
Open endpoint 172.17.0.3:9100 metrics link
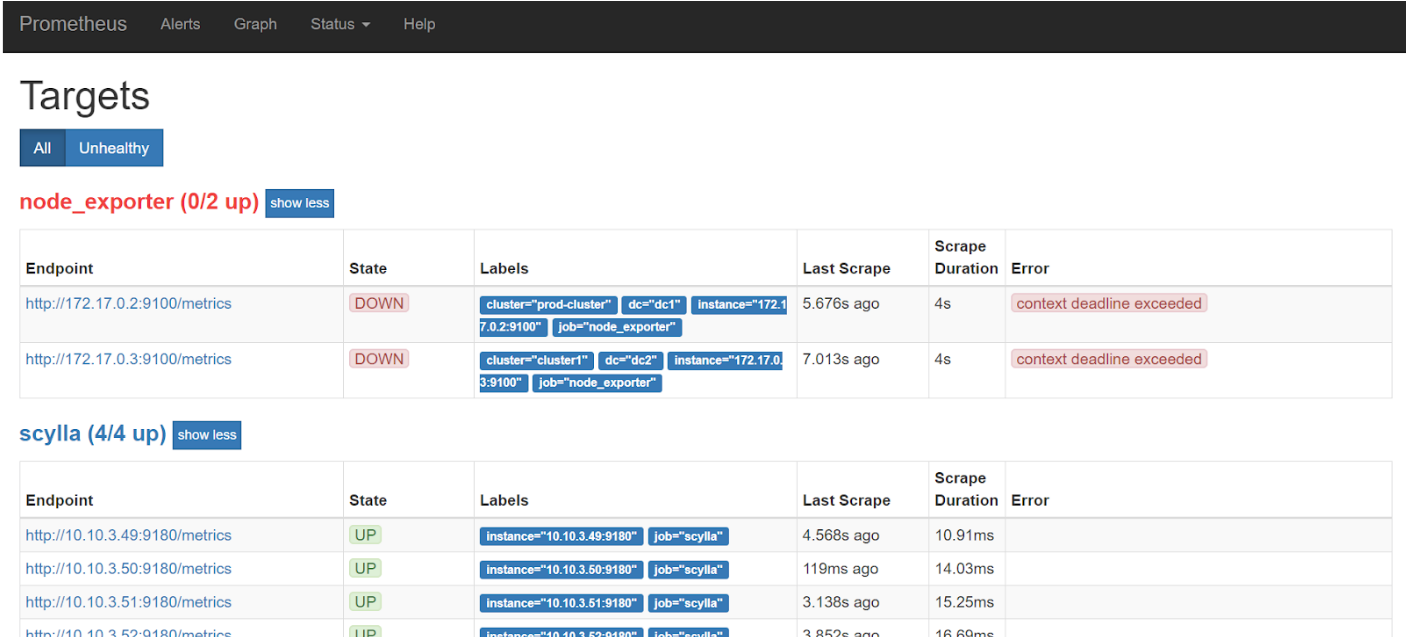tap(128, 359)
